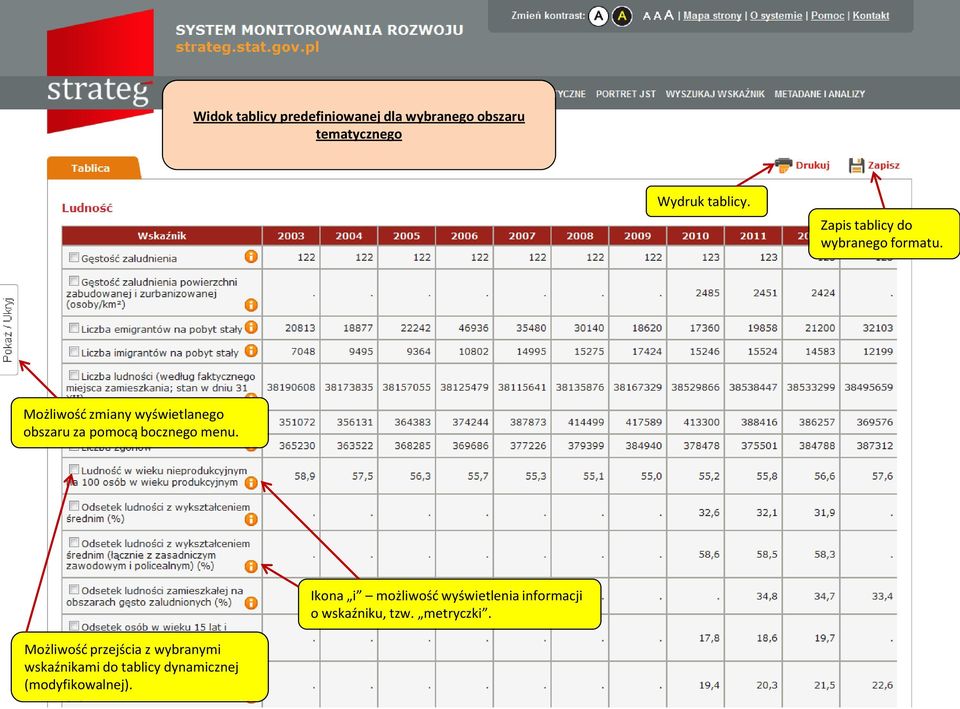Click the 2009 column header
This screenshot has height=709, width=960.
(x=637, y=236)
